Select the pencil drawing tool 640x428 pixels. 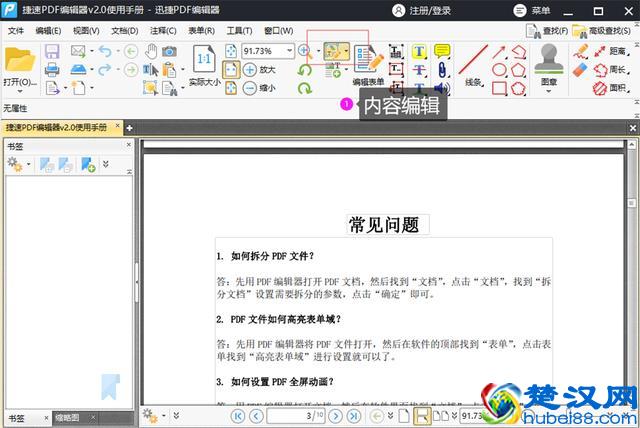click(580, 51)
